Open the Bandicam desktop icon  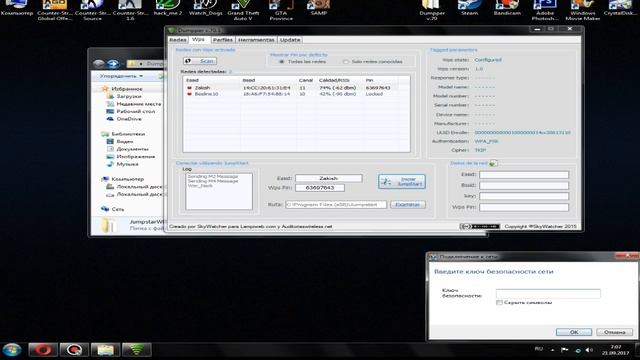(x=507, y=8)
